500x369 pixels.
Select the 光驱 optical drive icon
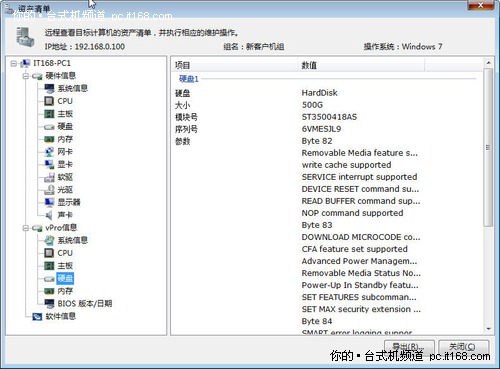[x=49, y=190]
